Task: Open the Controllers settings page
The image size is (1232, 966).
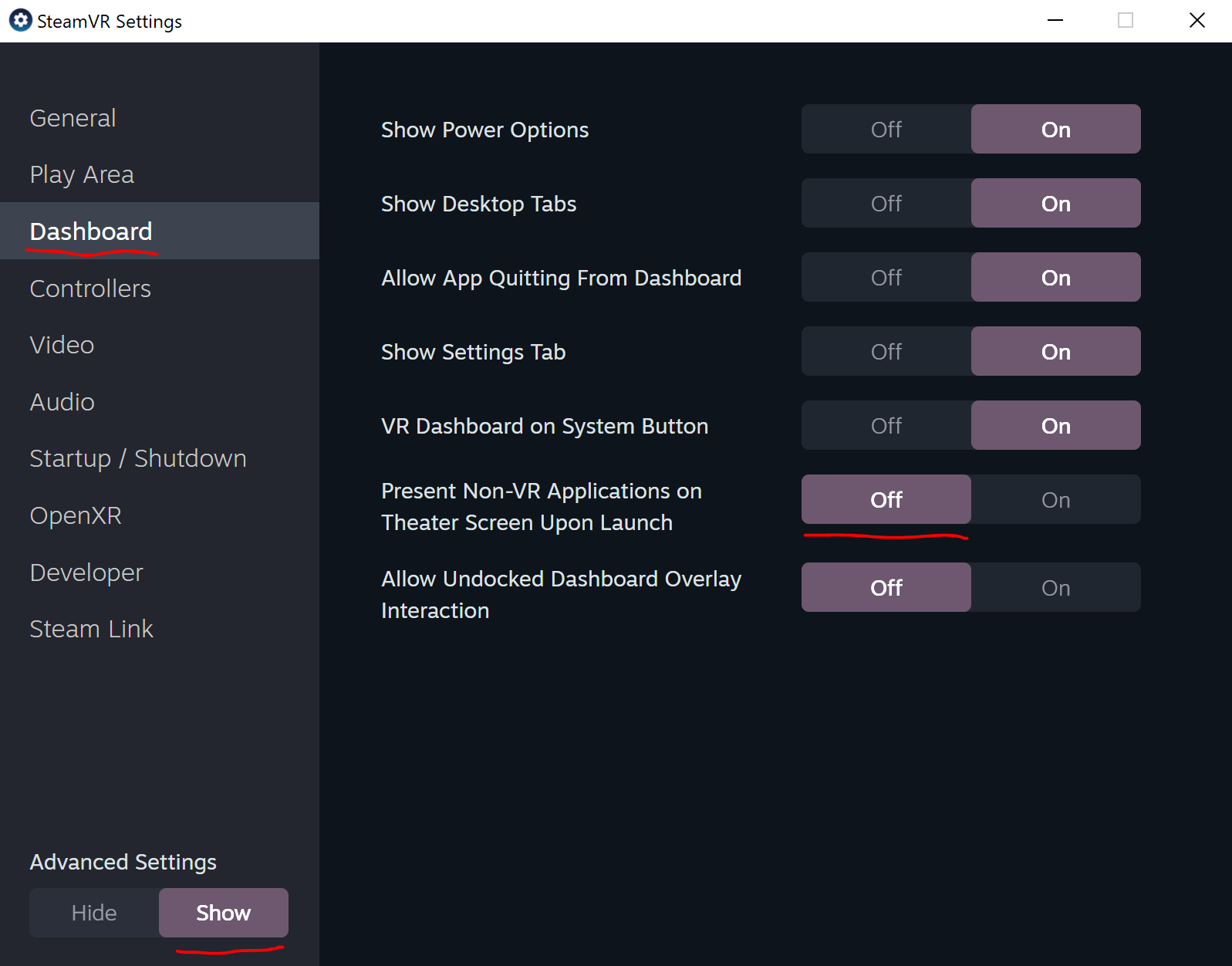Action: 90,289
